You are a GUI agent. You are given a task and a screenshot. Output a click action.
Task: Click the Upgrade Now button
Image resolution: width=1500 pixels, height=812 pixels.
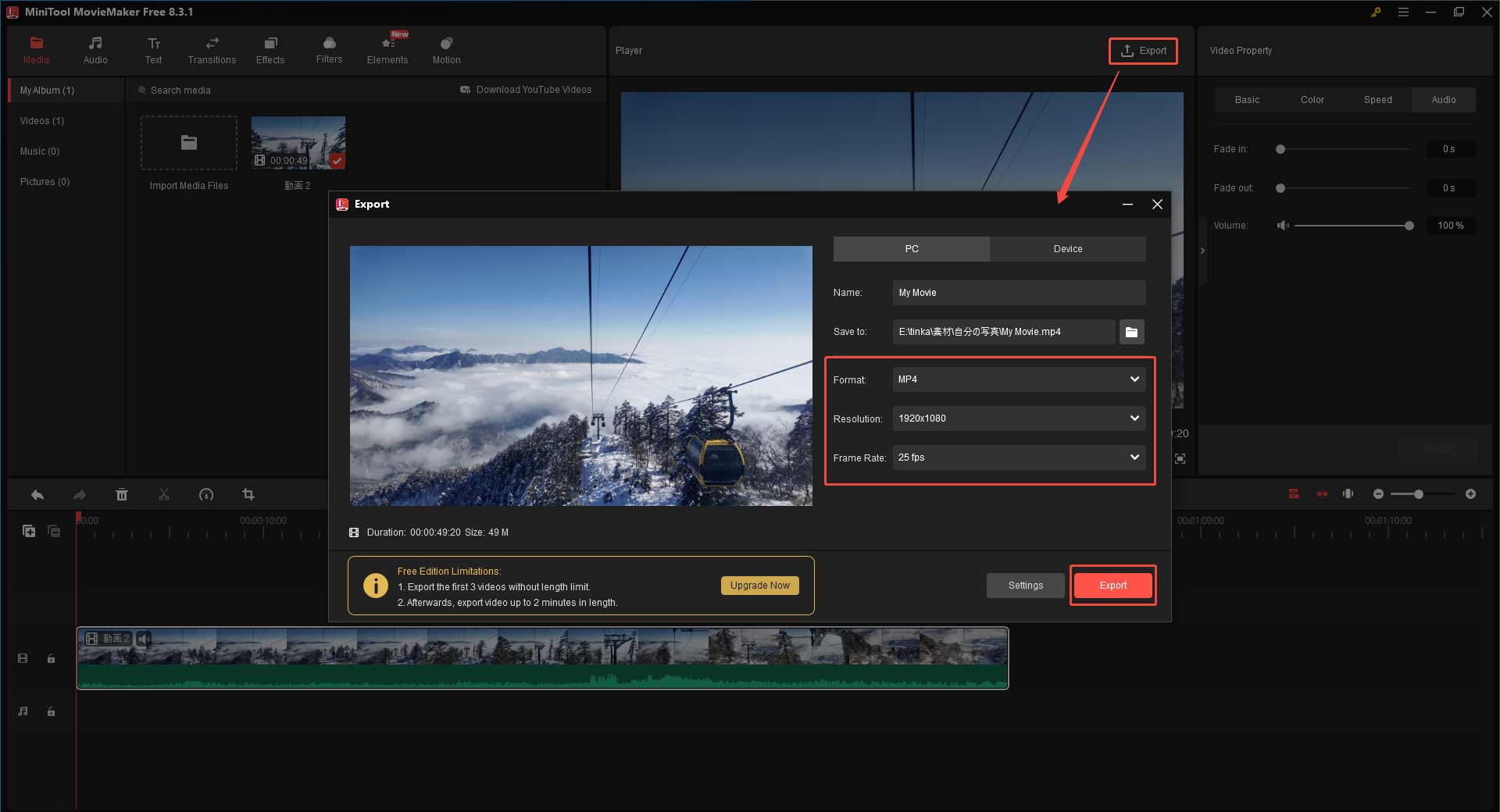click(x=759, y=585)
